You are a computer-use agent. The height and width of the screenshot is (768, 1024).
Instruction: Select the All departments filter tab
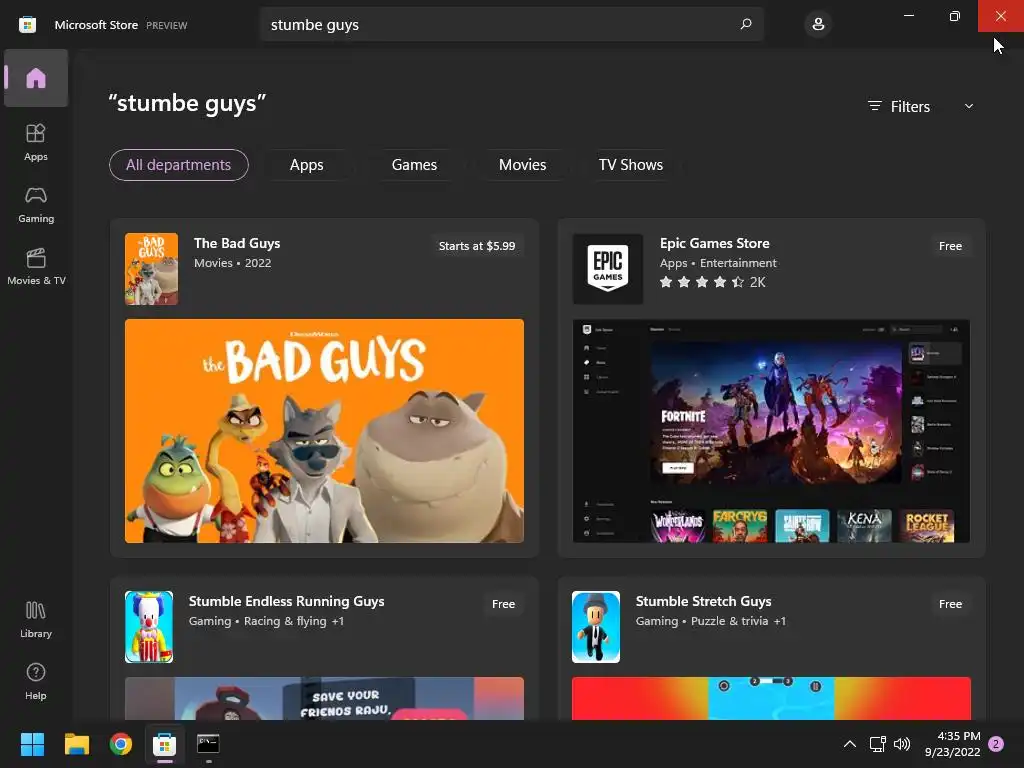(178, 165)
